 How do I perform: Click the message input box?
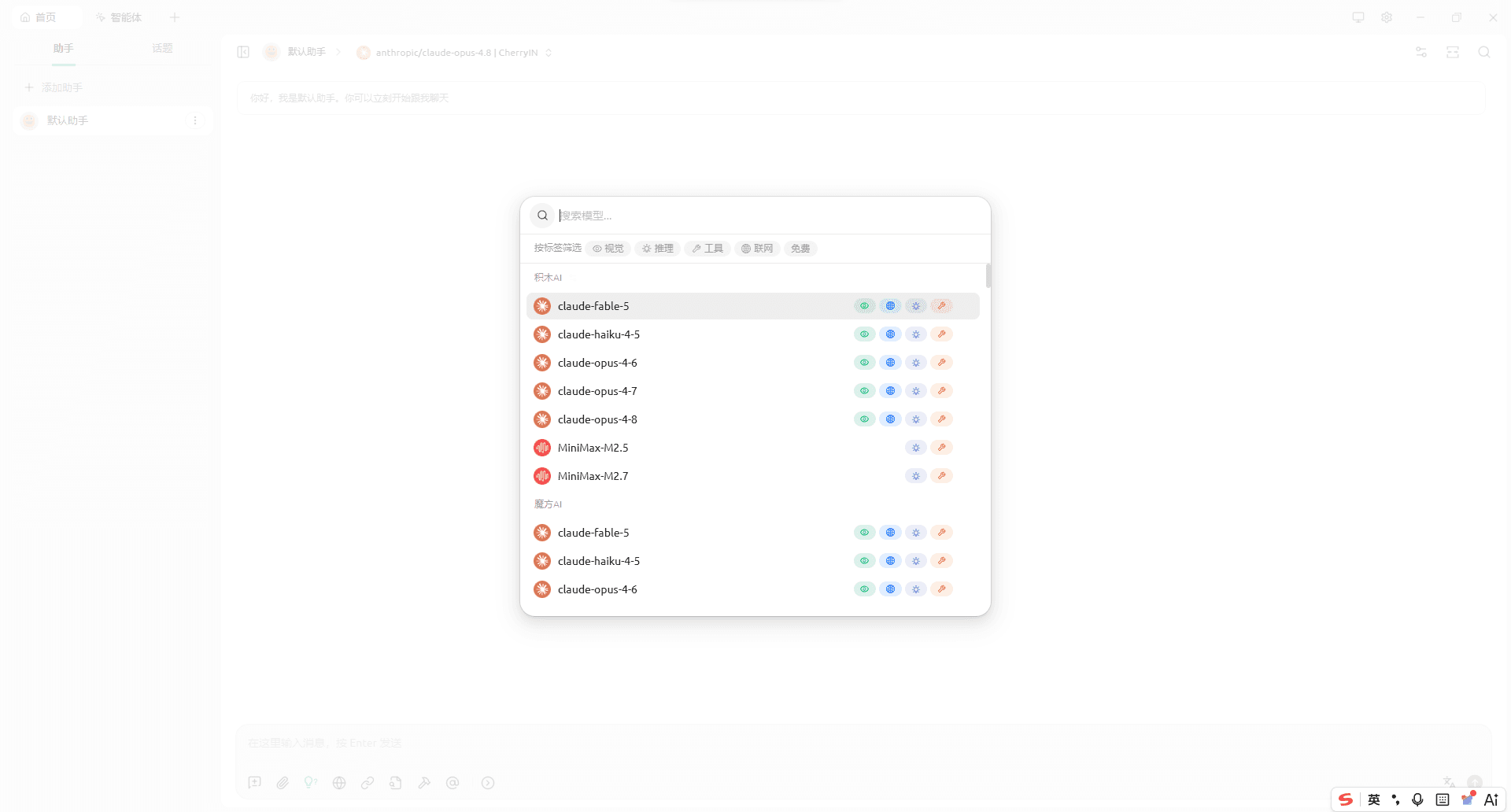[x=863, y=744]
